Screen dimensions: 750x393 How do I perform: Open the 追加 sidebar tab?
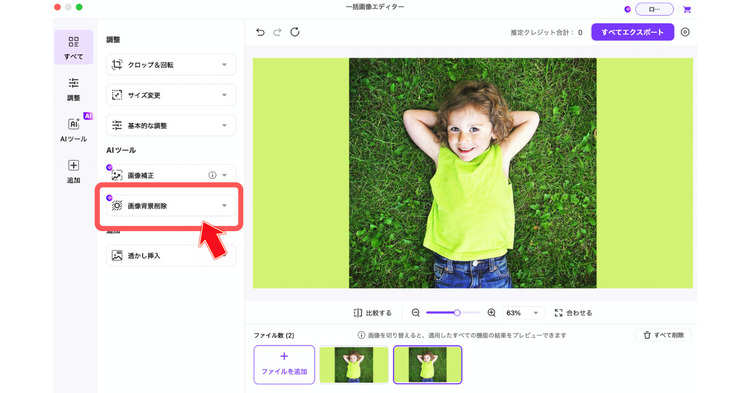(73, 172)
